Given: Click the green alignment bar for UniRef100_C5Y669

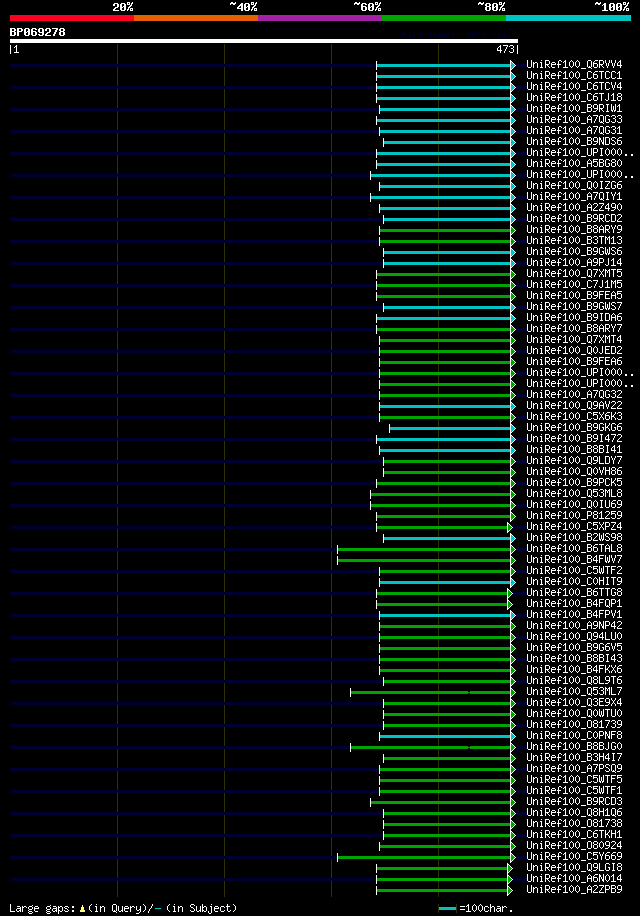Looking at the screenshot, I should click(x=425, y=857).
